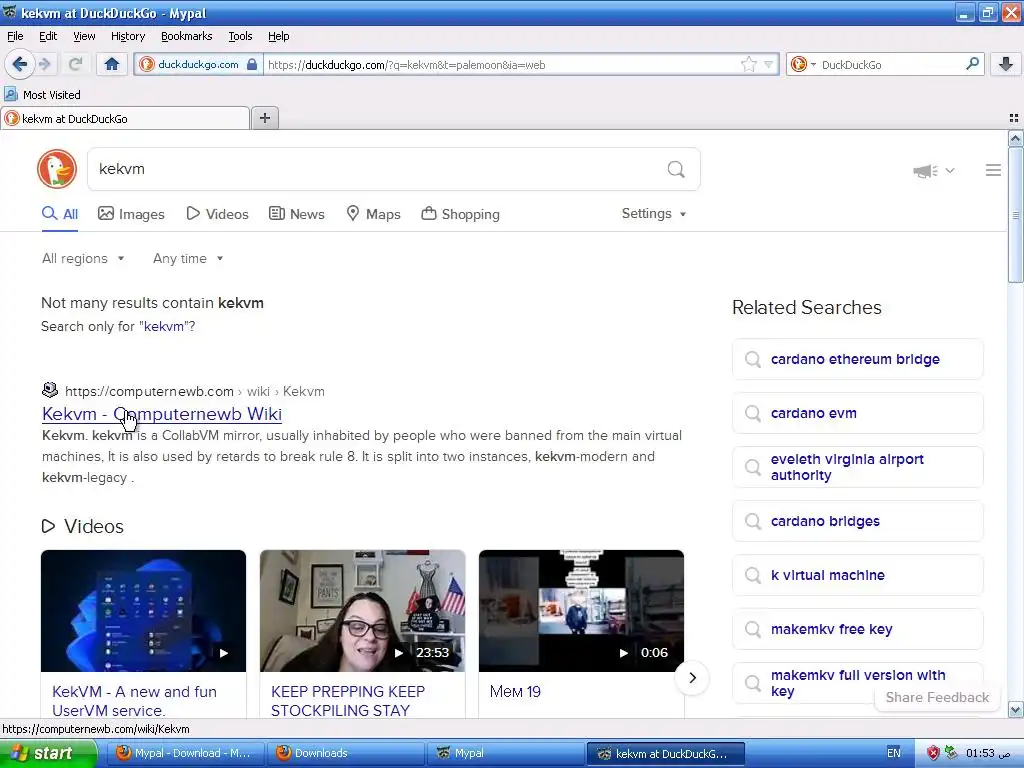This screenshot has width=1024, height=768.
Task: Switch to the Shopping results tab
Action: tap(460, 214)
